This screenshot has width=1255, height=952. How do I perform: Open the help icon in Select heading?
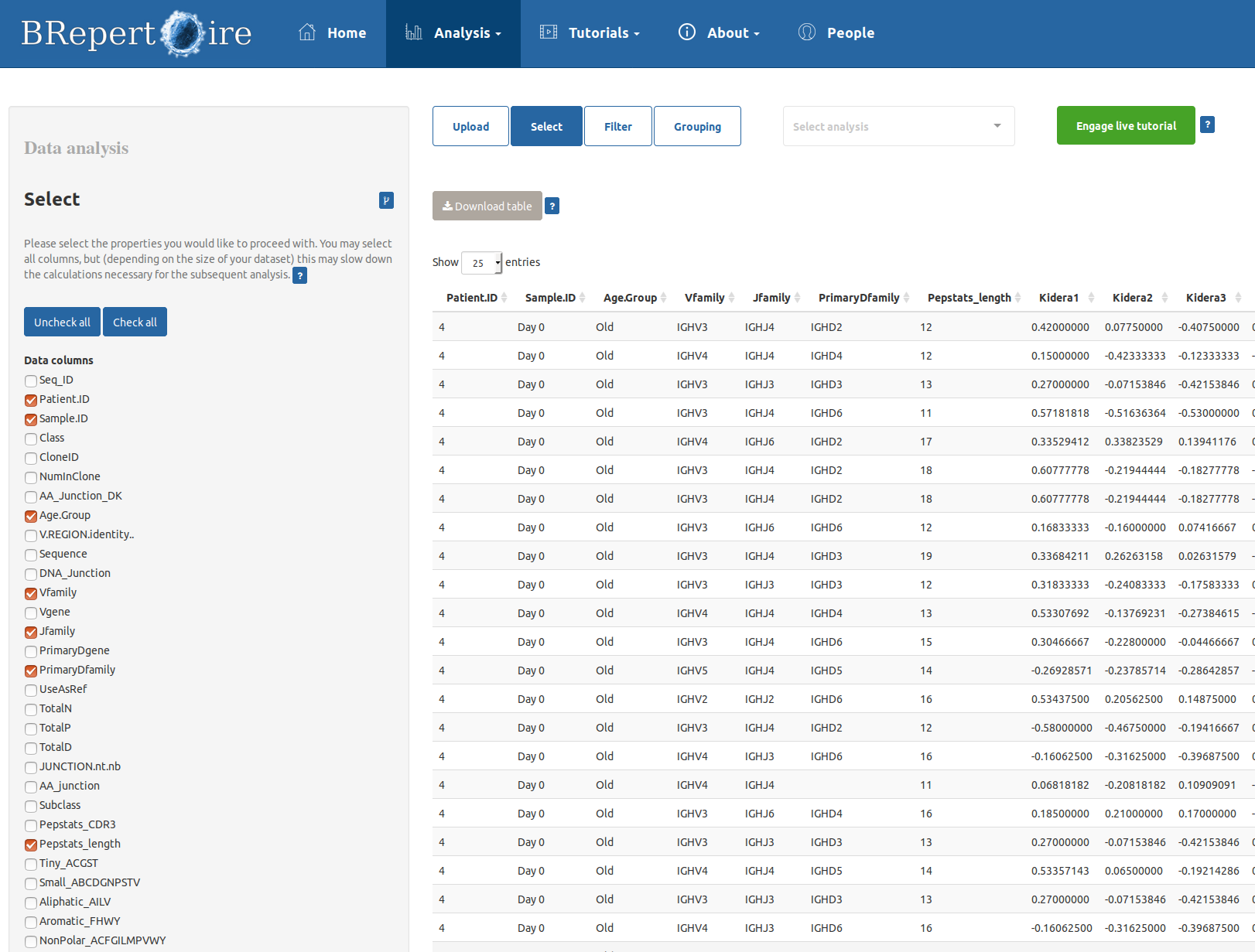(386, 200)
